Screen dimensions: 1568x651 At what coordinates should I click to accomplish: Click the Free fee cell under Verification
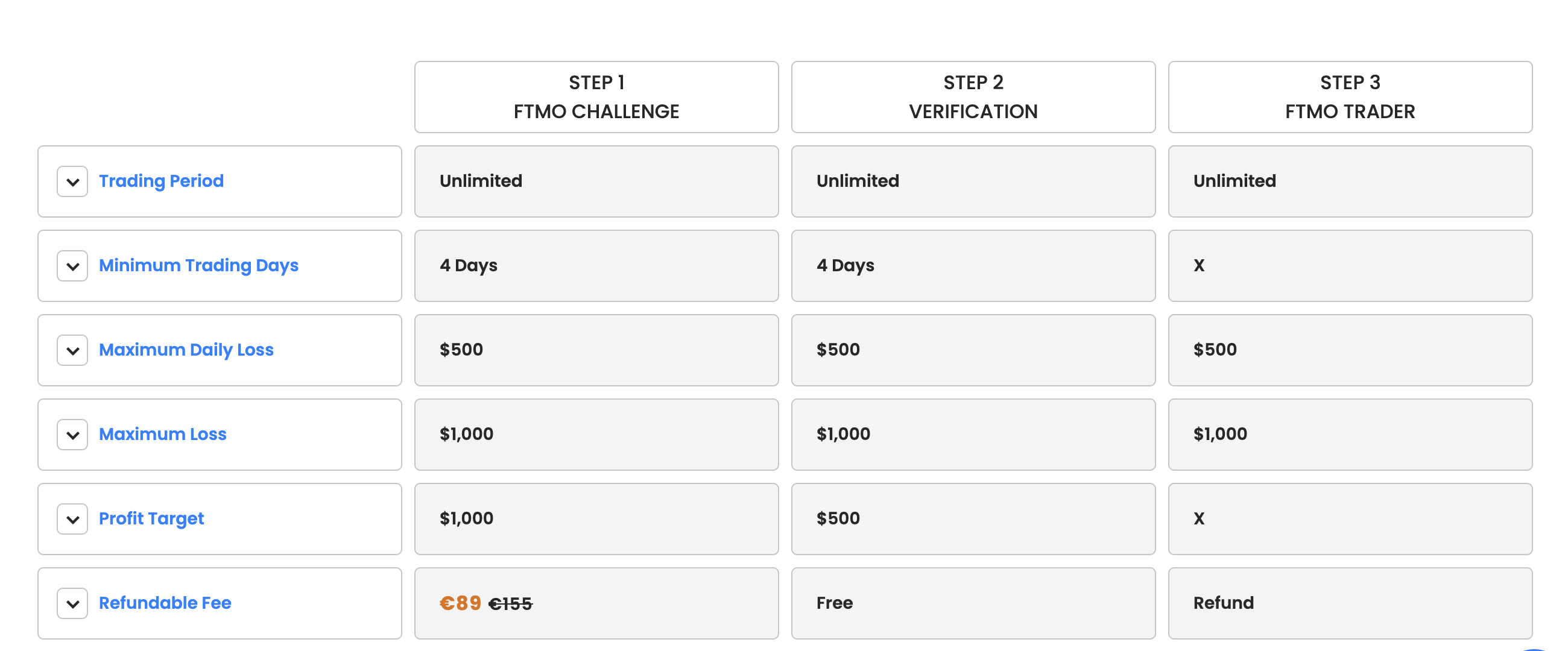point(973,603)
